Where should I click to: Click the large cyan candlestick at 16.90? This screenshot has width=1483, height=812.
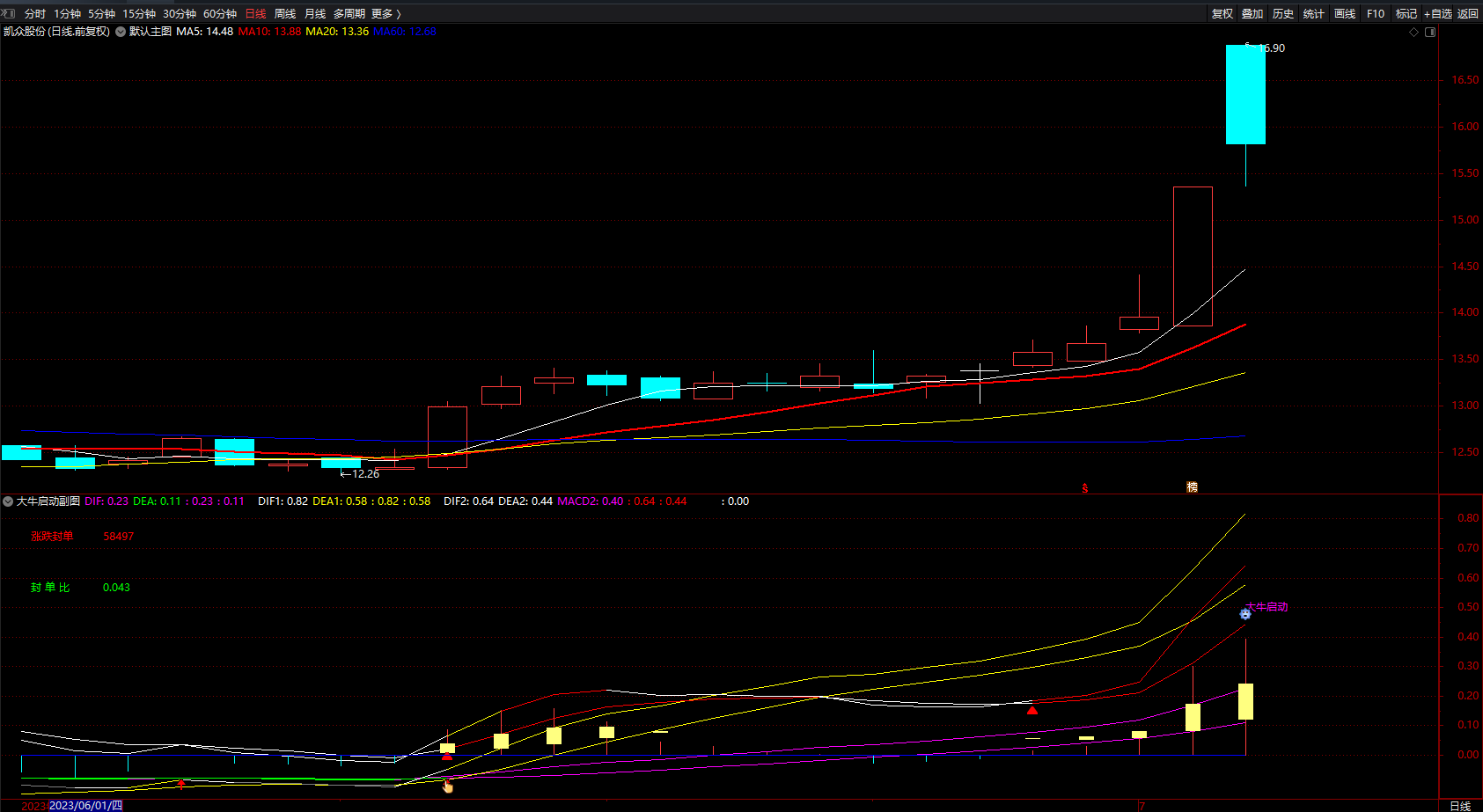tap(1245, 95)
